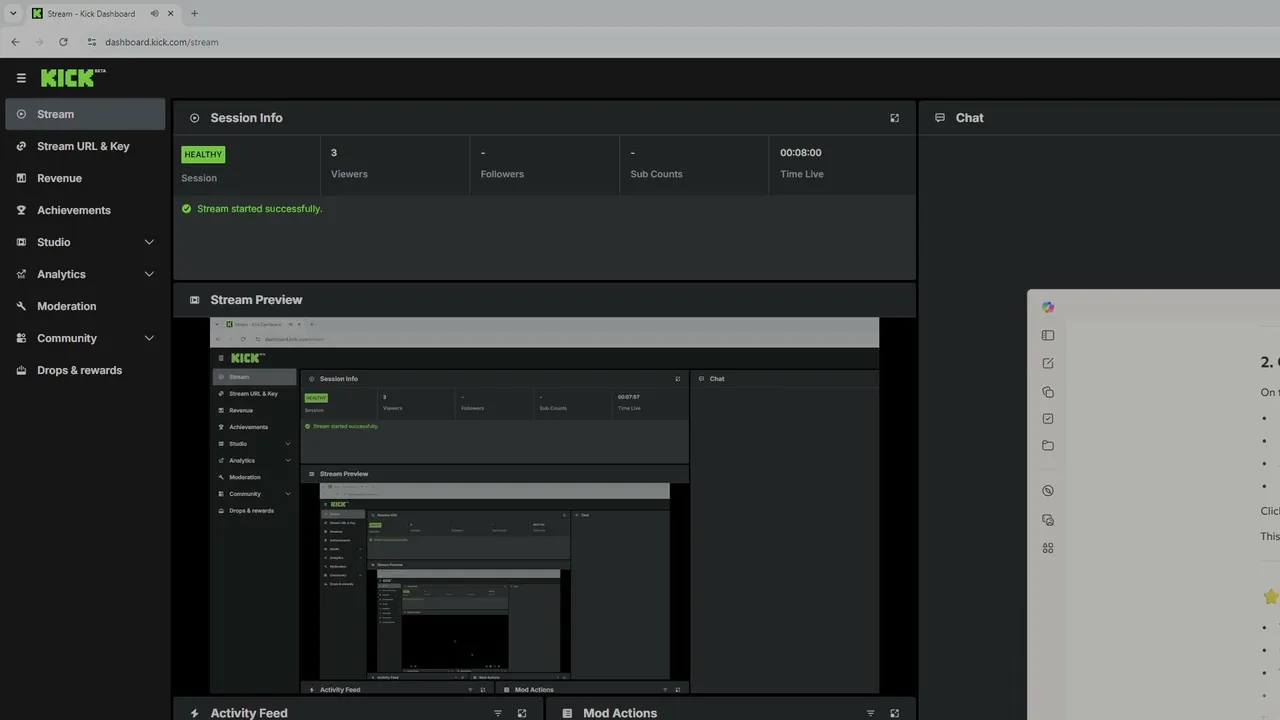Expand the Analytics submenu chevron

[x=149, y=274]
